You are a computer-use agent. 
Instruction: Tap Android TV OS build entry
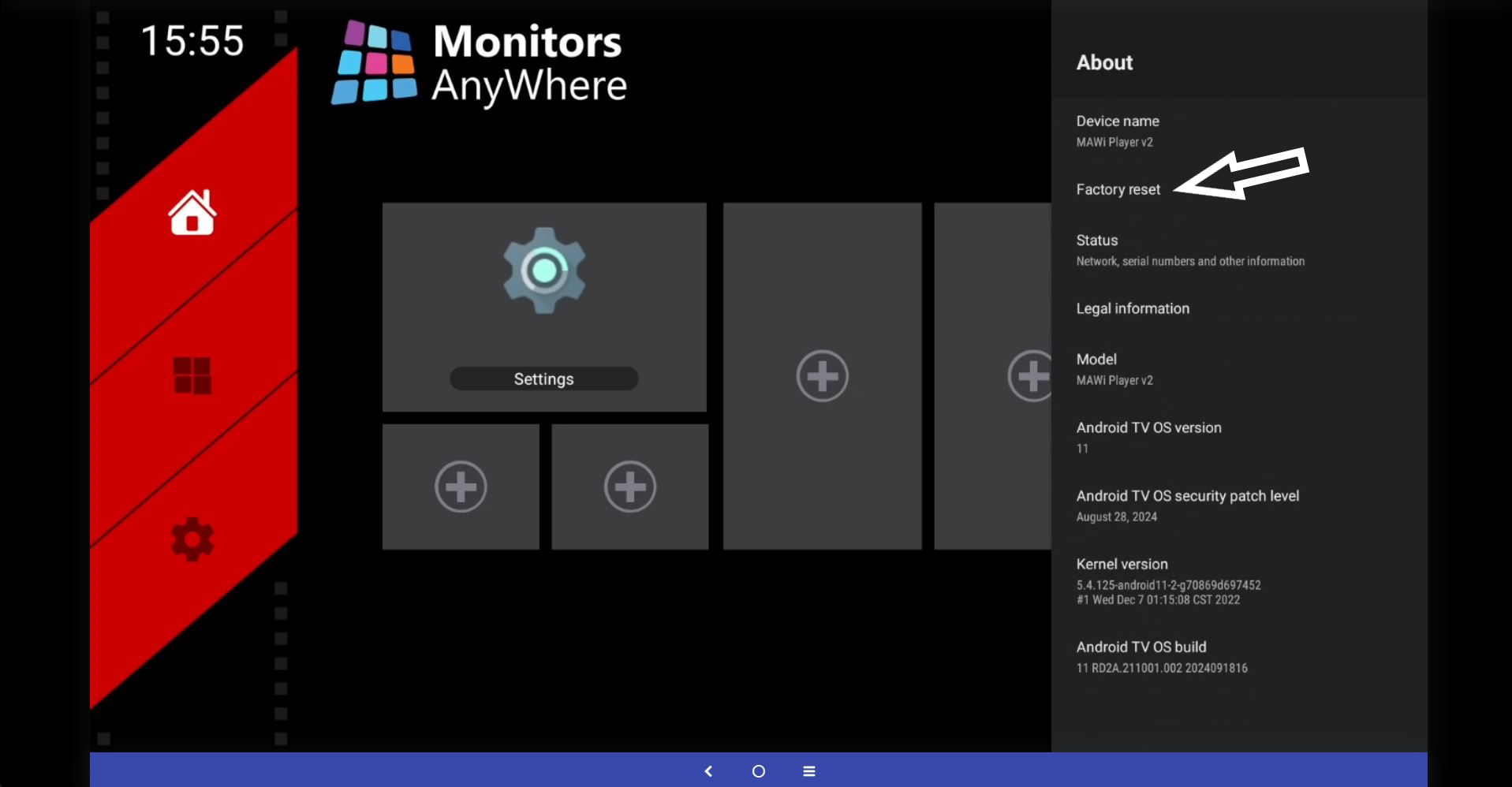click(1161, 657)
